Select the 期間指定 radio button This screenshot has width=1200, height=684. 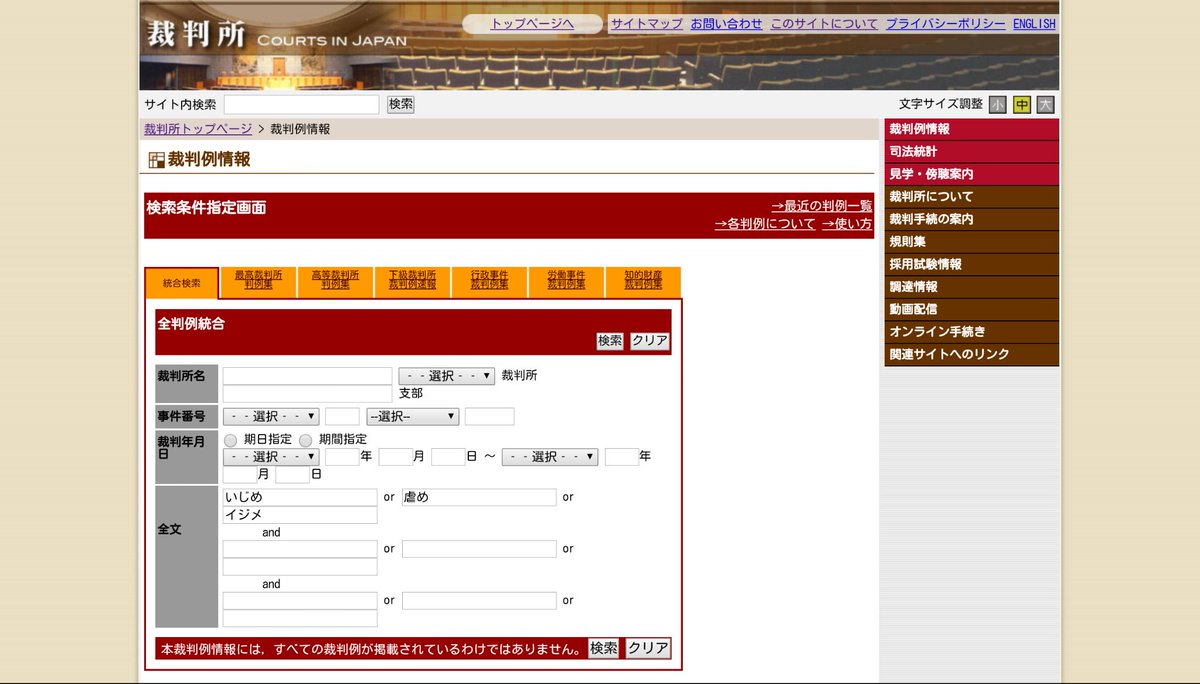point(305,440)
